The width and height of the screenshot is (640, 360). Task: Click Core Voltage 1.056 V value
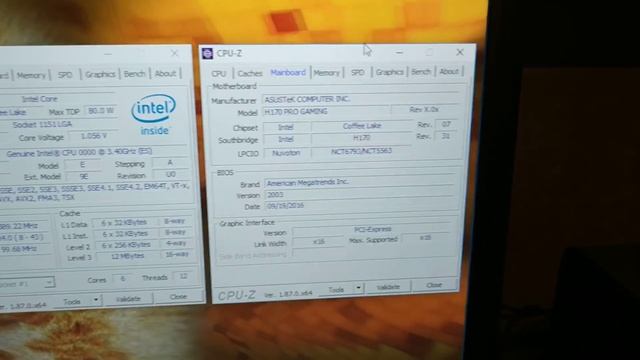[93, 136]
